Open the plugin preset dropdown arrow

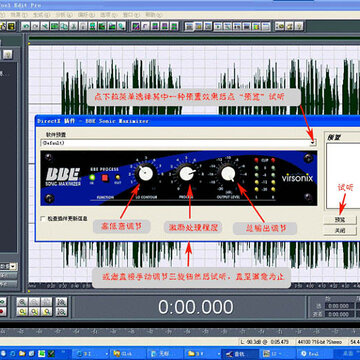313,143
